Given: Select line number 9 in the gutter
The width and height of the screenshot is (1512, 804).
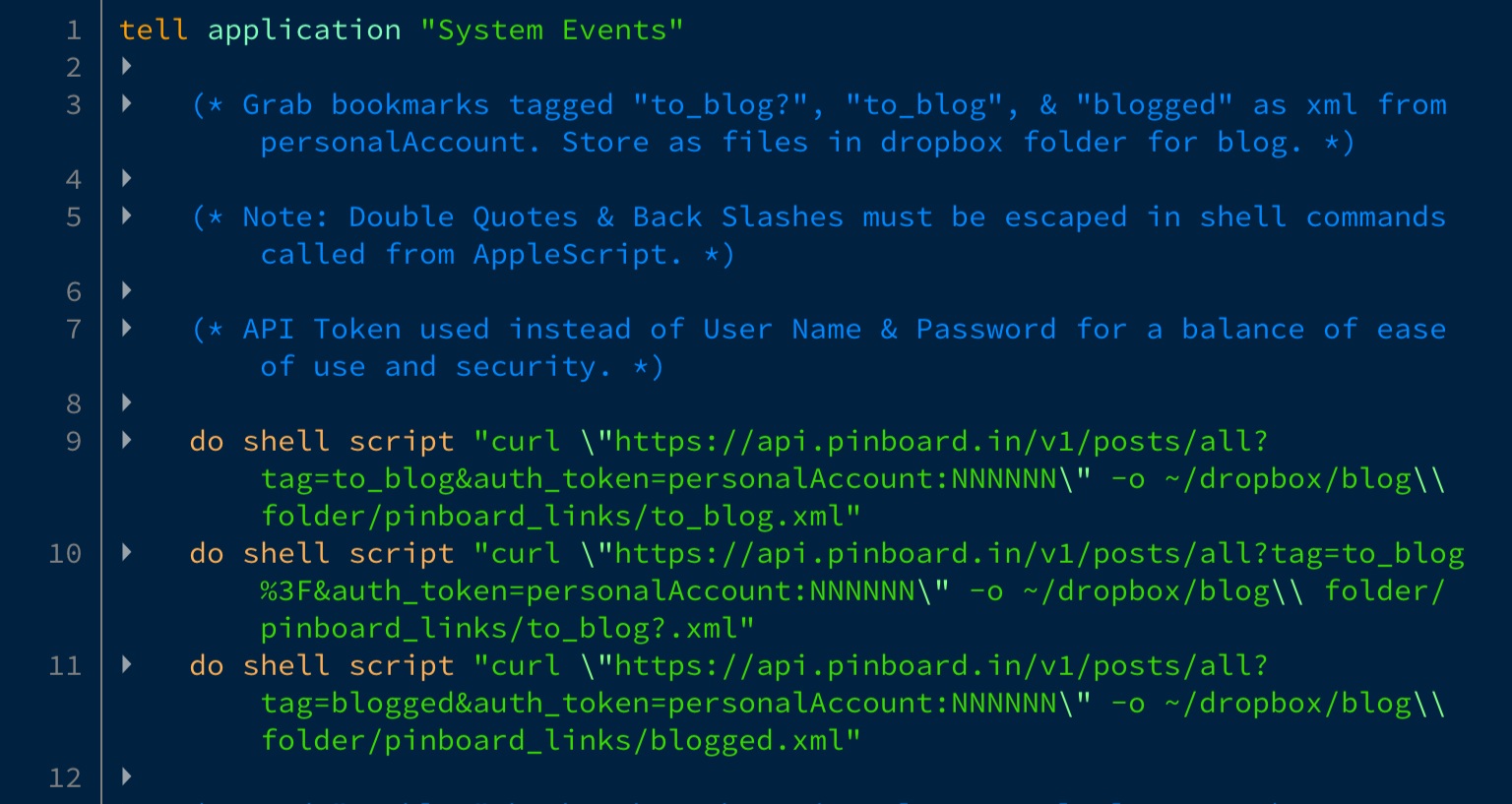Looking at the screenshot, I should (74, 441).
